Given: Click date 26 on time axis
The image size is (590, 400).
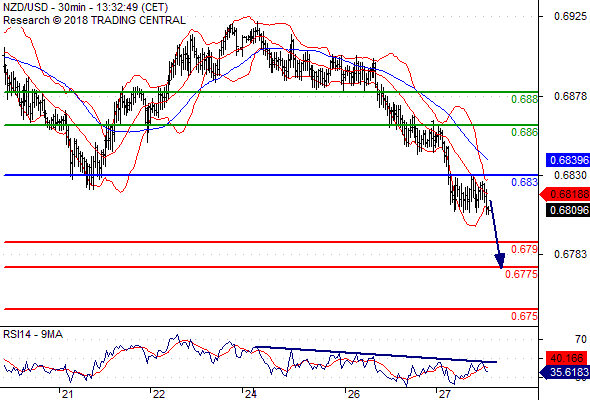Looking at the screenshot, I should (x=353, y=394).
